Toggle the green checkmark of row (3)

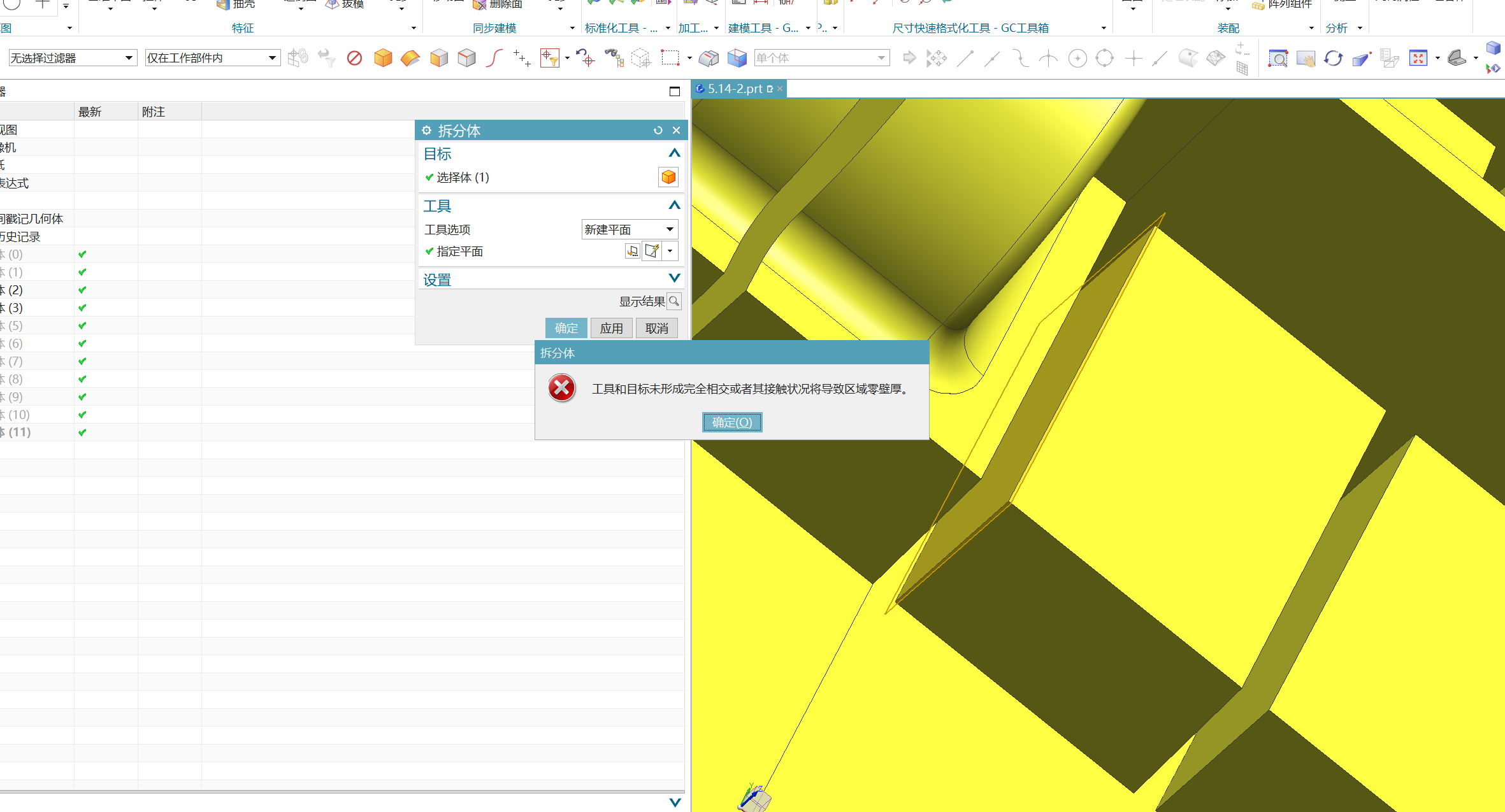pos(82,308)
